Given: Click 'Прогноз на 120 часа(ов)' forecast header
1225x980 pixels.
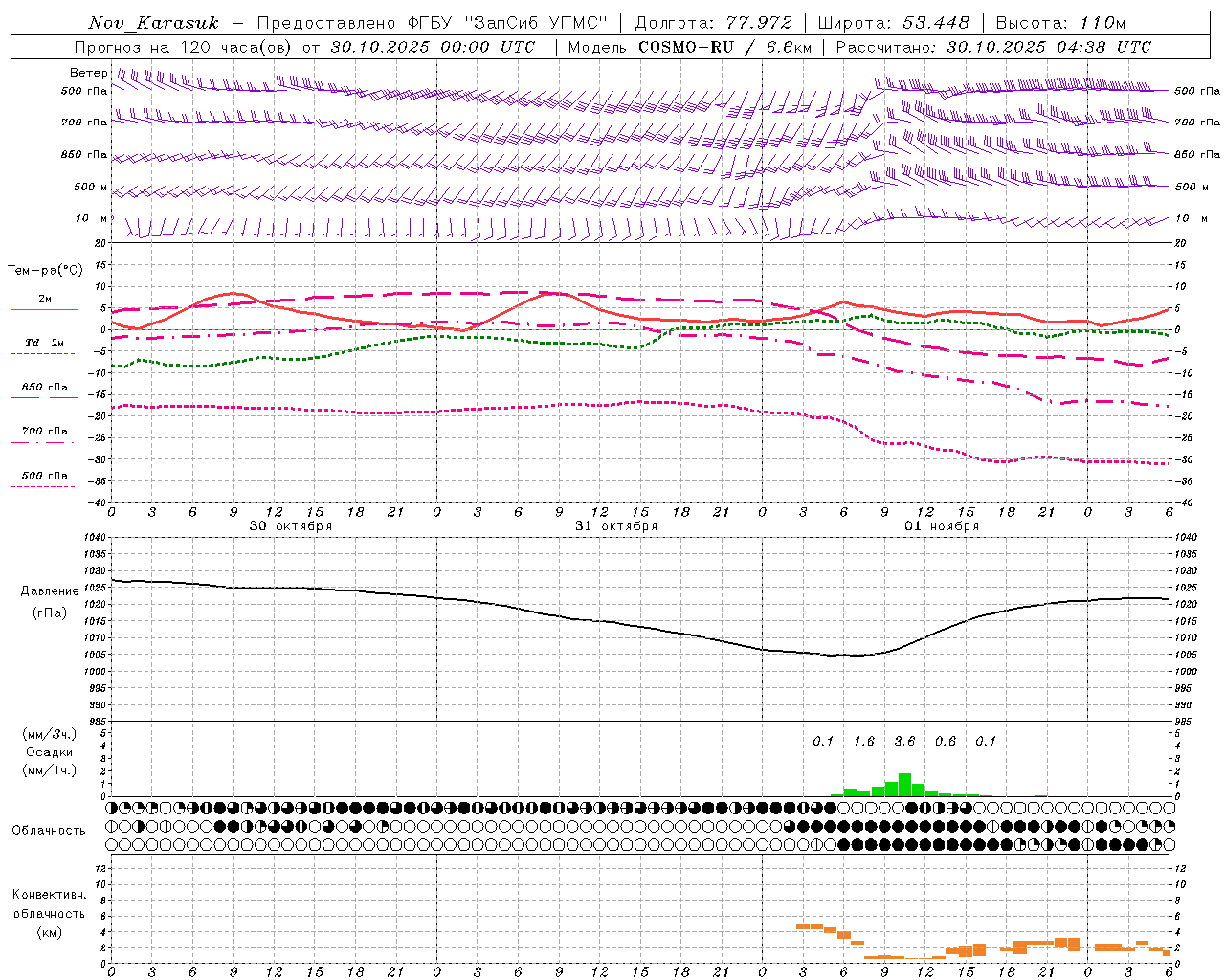Looking at the screenshot, I should 184,47.
